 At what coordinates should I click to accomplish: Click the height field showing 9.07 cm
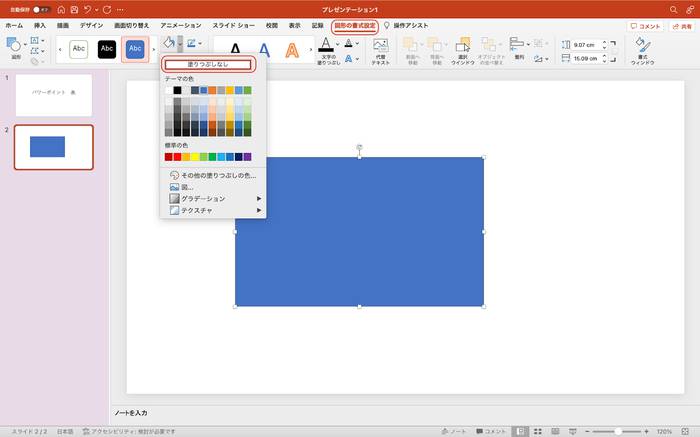point(584,45)
